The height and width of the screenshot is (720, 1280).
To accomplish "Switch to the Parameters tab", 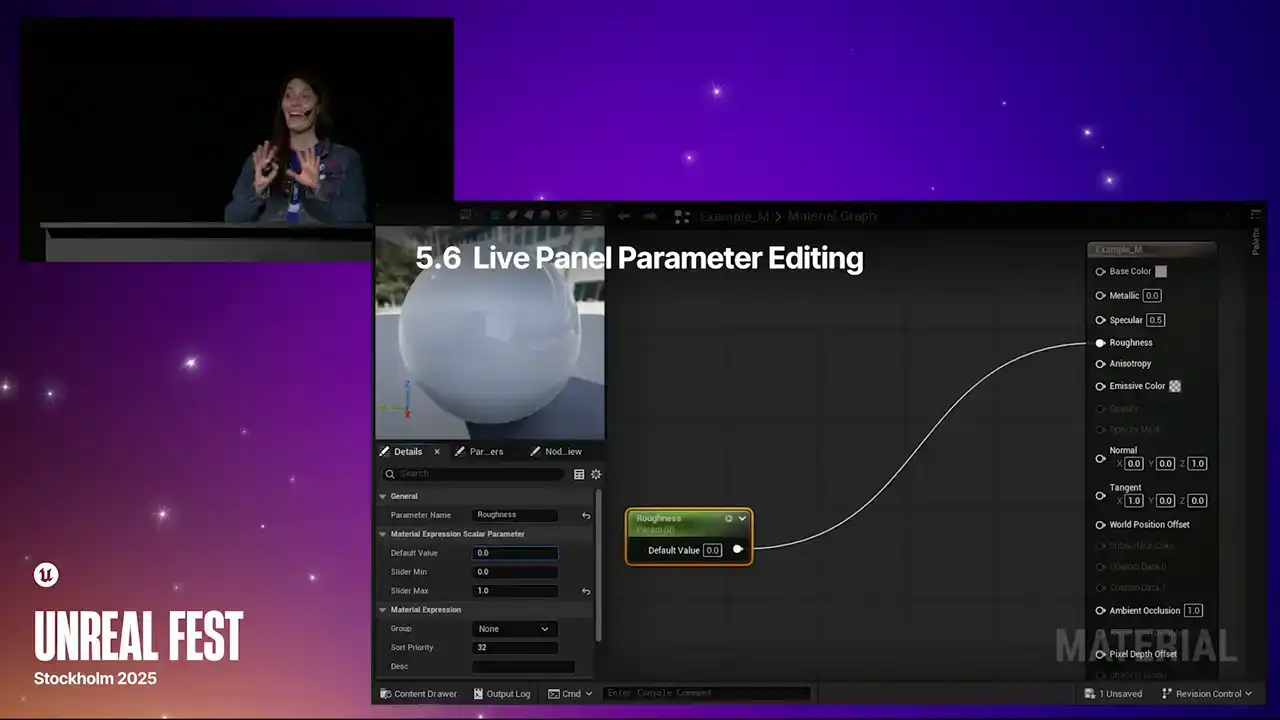I will pyautogui.click(x=479, y=452).
